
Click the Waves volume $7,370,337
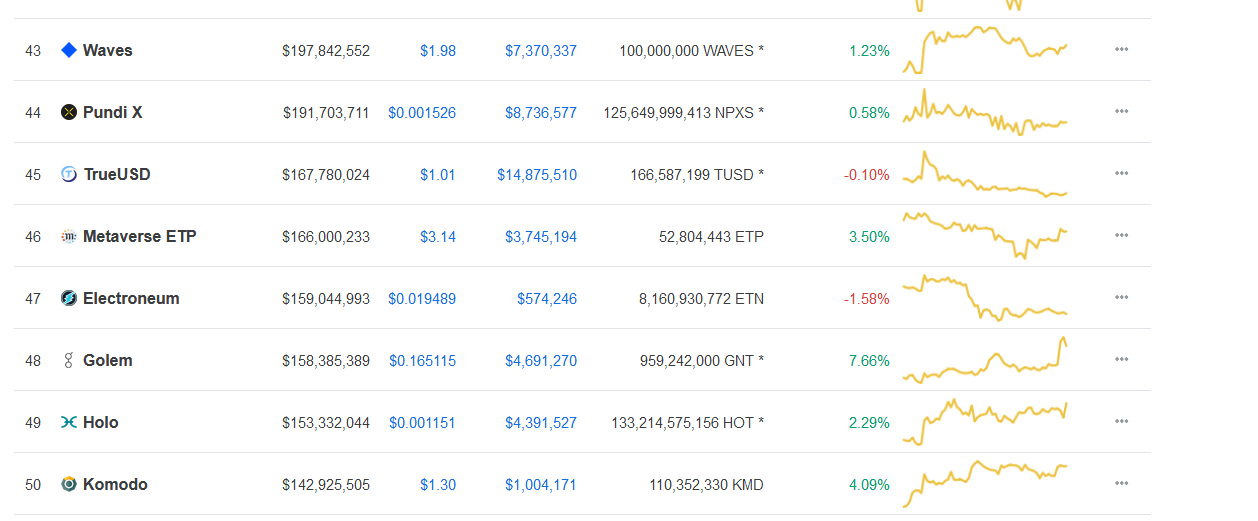click(x=541, y=50)
